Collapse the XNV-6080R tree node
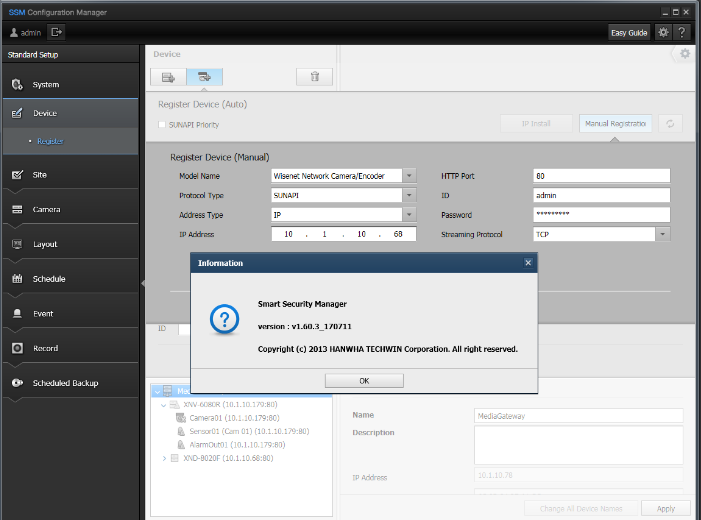 [x=164, y=405]
